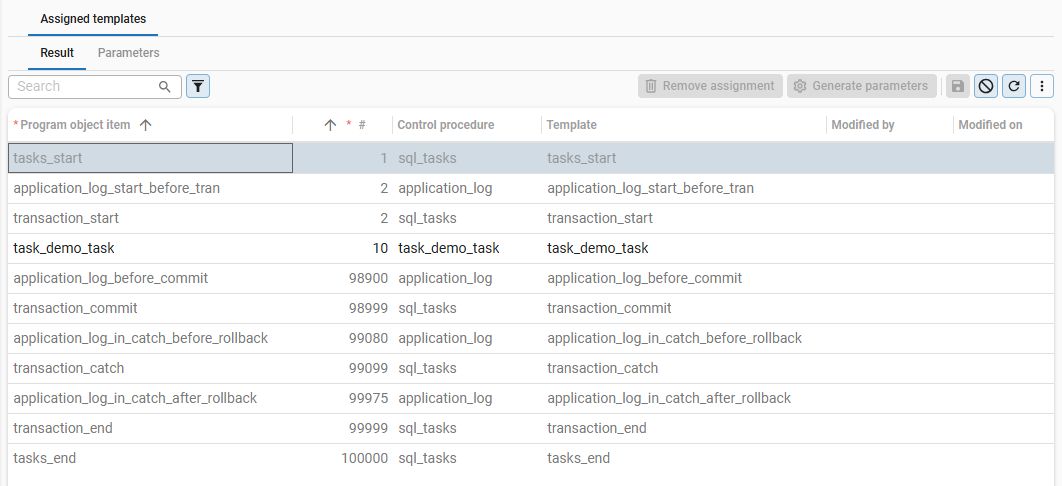1062x486 pixels.
Task: Click the 99999 number cell
Action: (x=343, y=428)
